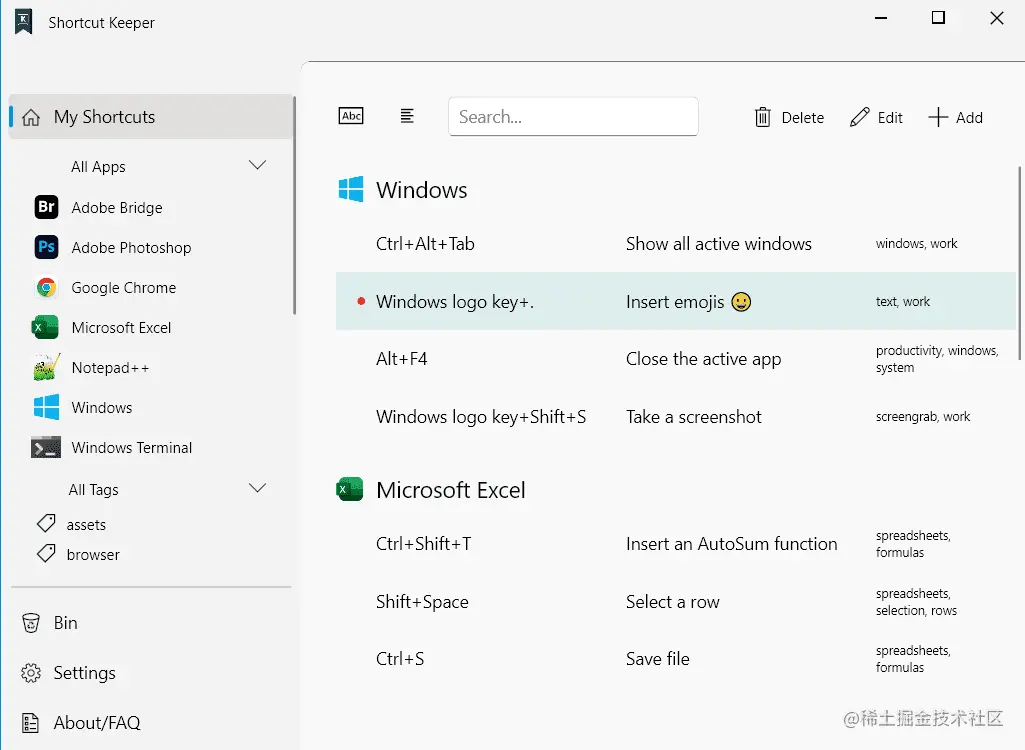Click the Add button label
The width and height of the screenshot is (1025, 750).
pyautogui.click(x=969, y=118)
